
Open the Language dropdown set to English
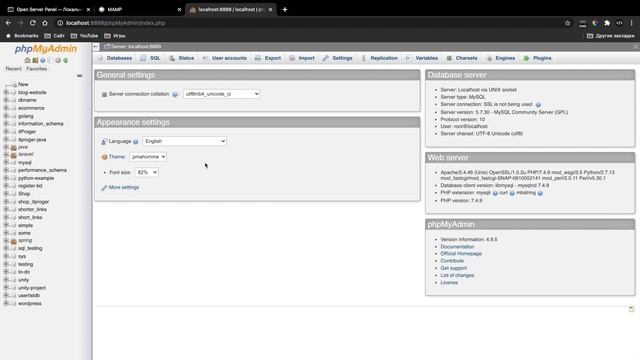(x=184, y=141)
